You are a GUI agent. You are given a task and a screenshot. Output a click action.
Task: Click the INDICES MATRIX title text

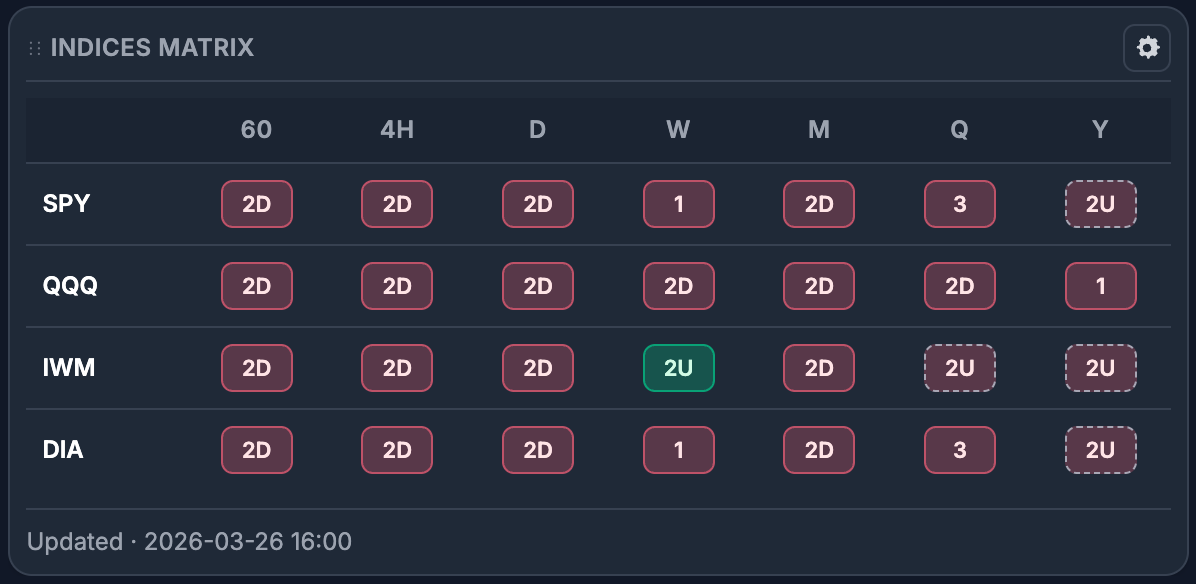pos(152,47)
